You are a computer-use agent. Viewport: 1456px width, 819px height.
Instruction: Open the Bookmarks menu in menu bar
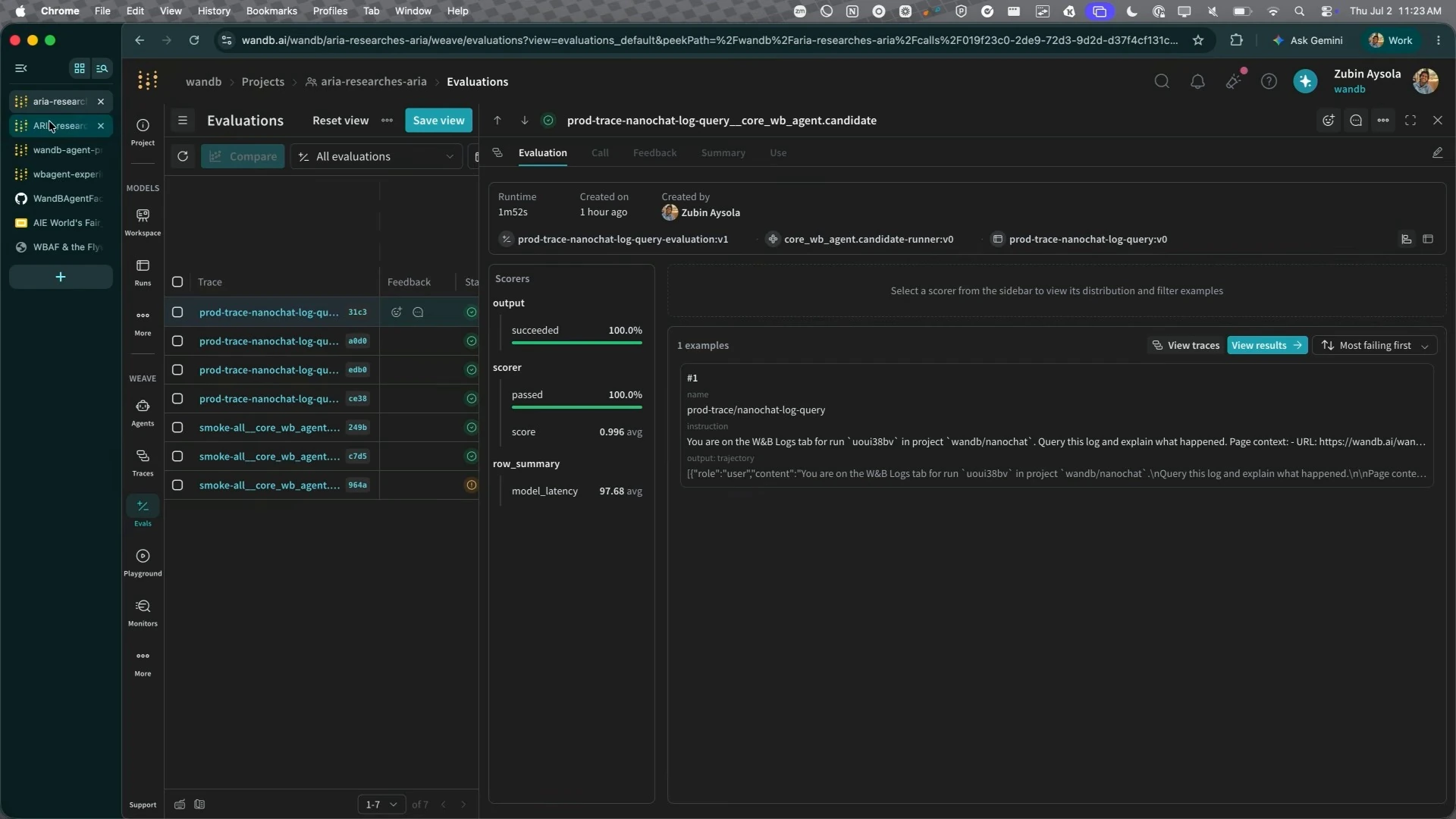[271, 11]
